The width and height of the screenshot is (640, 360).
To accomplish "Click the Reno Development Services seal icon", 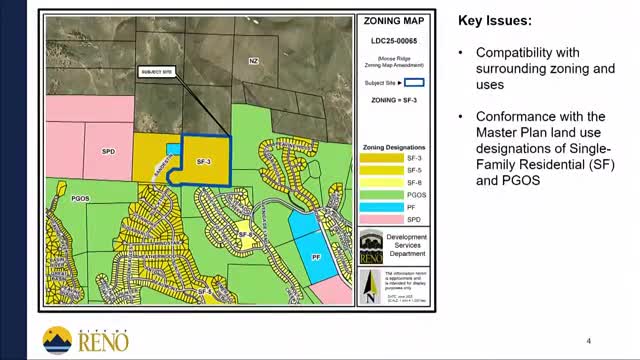I will pos(371,246).
